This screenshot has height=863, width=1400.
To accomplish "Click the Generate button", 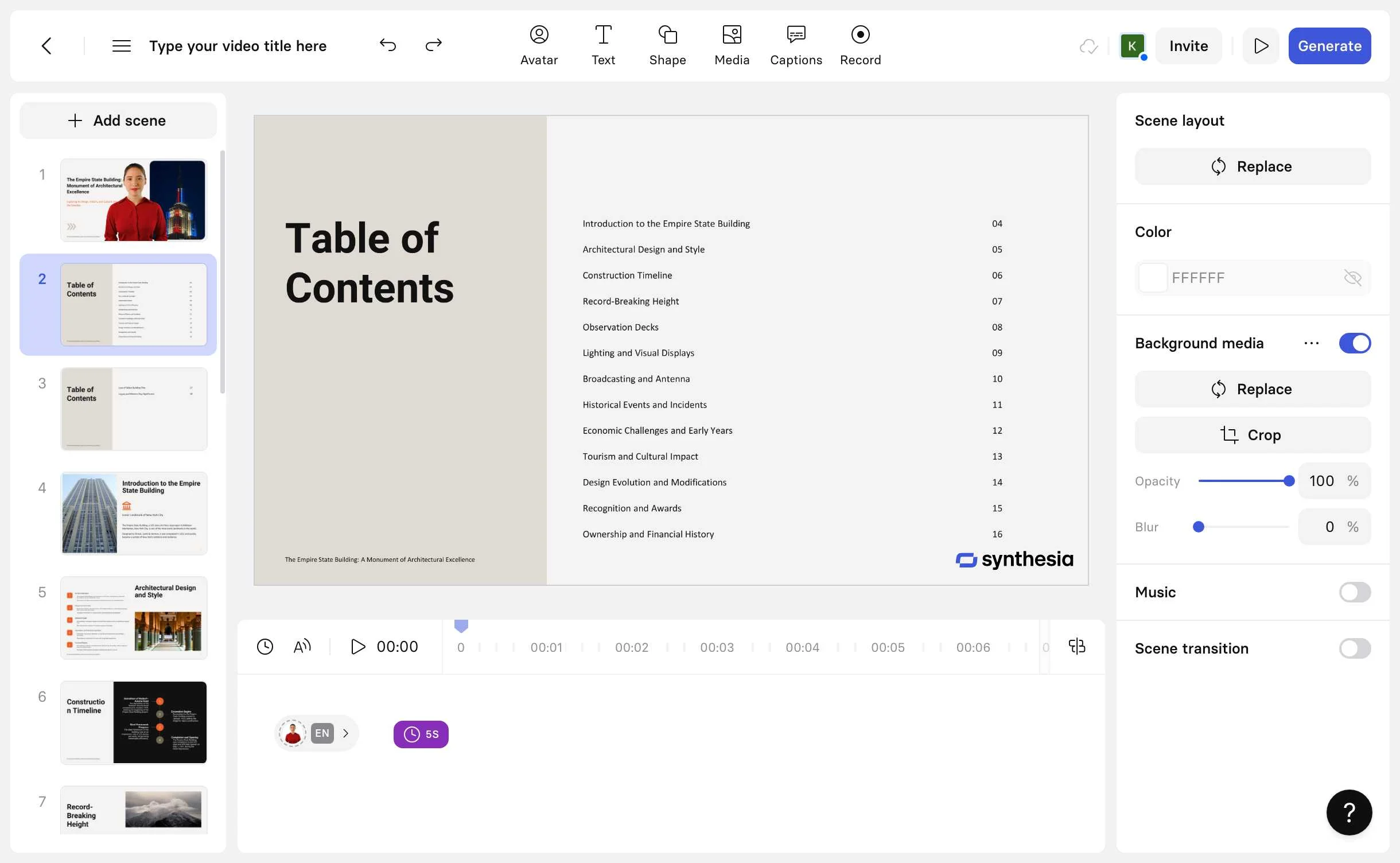I will 1329,45.
